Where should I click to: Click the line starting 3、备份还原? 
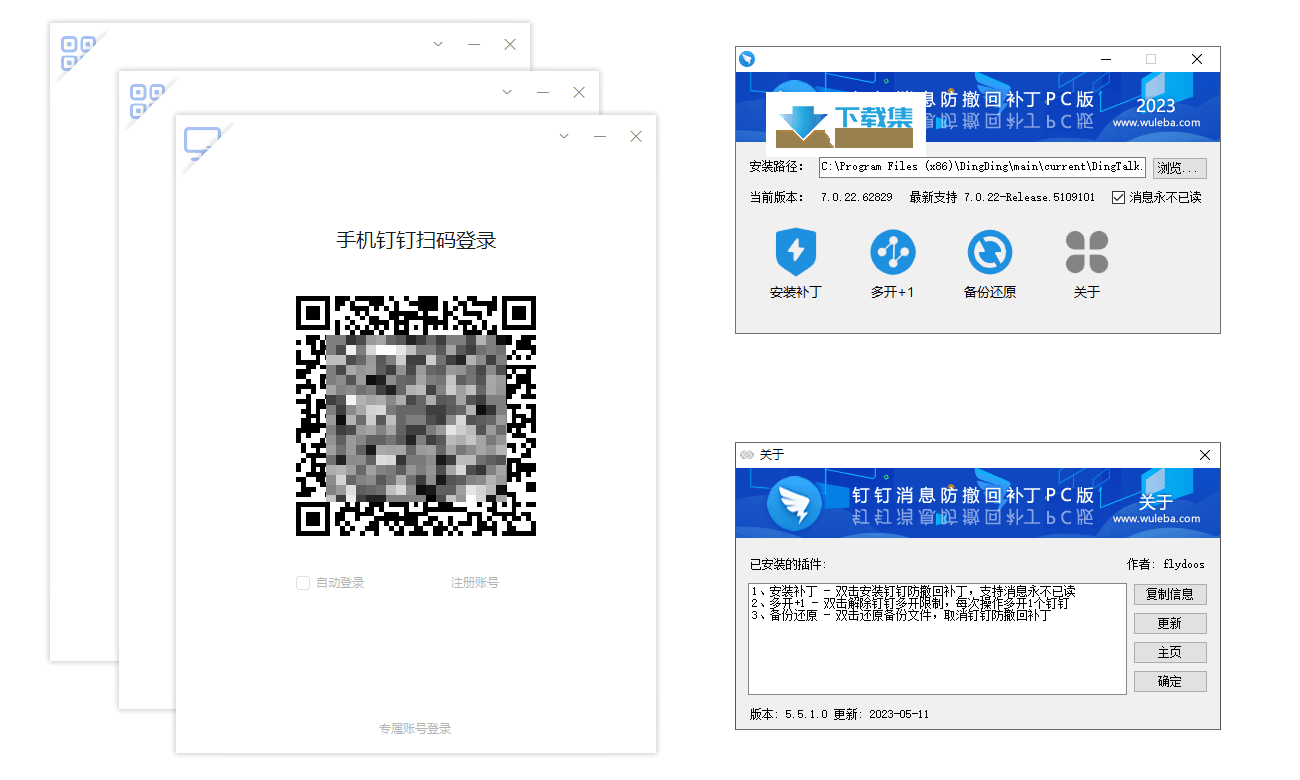click(x=900, y=616)
